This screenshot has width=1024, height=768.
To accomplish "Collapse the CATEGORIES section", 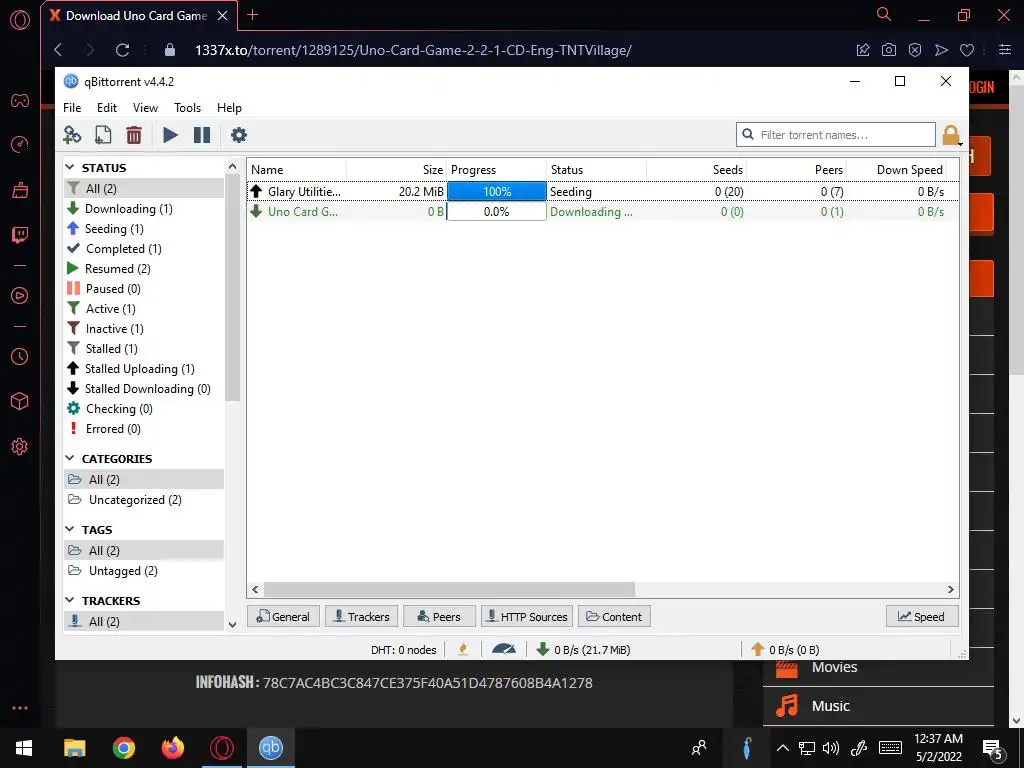I will tap(71, 458).
